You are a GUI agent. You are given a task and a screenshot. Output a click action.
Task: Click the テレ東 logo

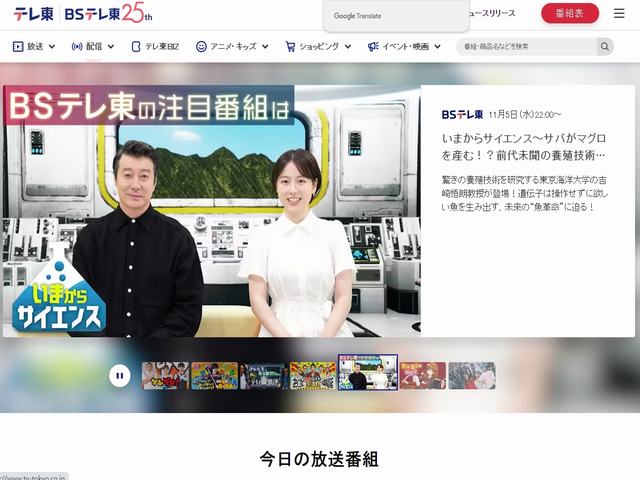[33, 14]
